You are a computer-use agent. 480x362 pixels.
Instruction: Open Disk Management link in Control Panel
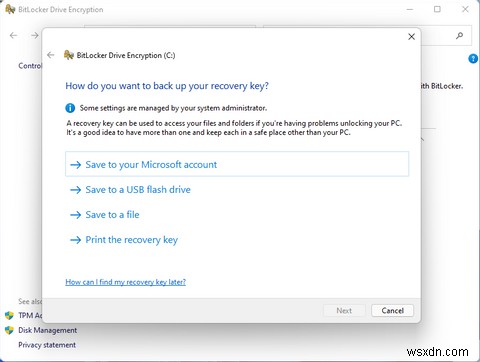click(47, 330)
